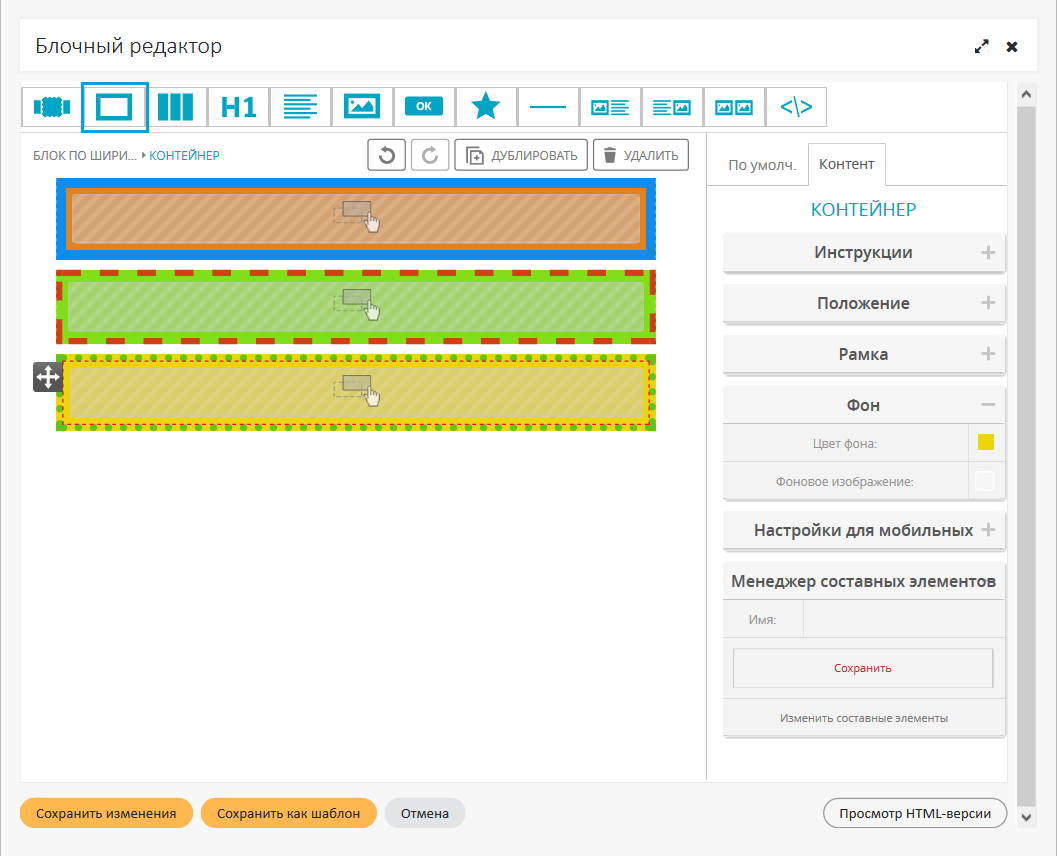Insert the horizontal divider line block
The height and width of the screenshot is (856, 1057).
tap(548, 106)
